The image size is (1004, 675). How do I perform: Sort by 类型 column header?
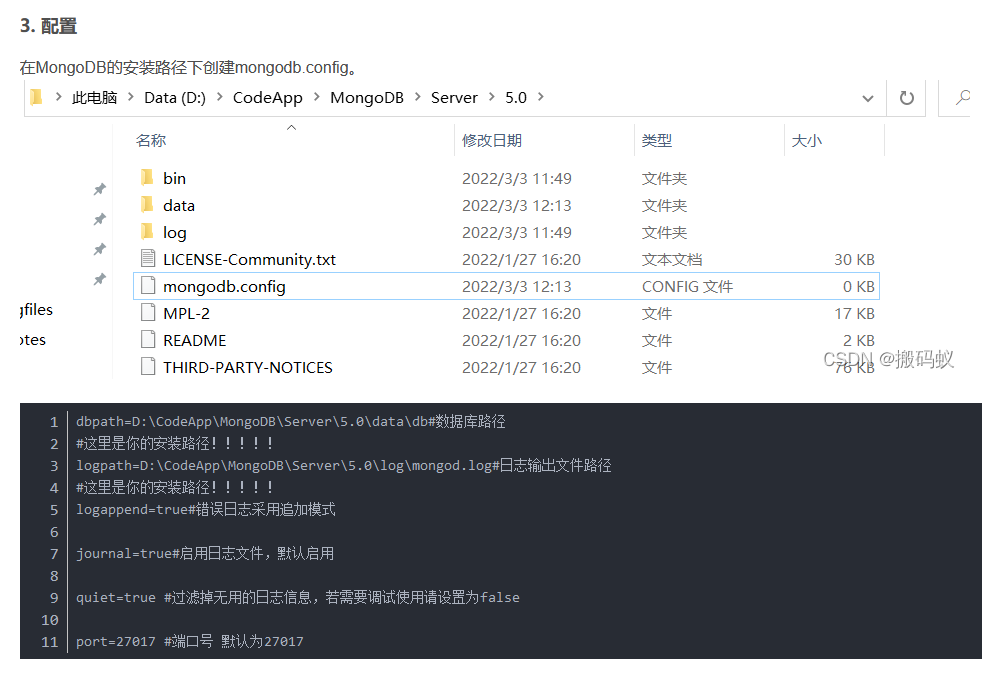[x=657, y=140]
